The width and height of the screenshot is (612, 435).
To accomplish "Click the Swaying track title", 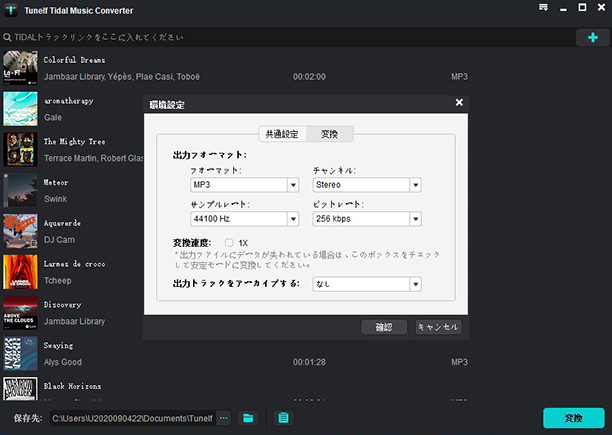I will [x=58, y=346].
